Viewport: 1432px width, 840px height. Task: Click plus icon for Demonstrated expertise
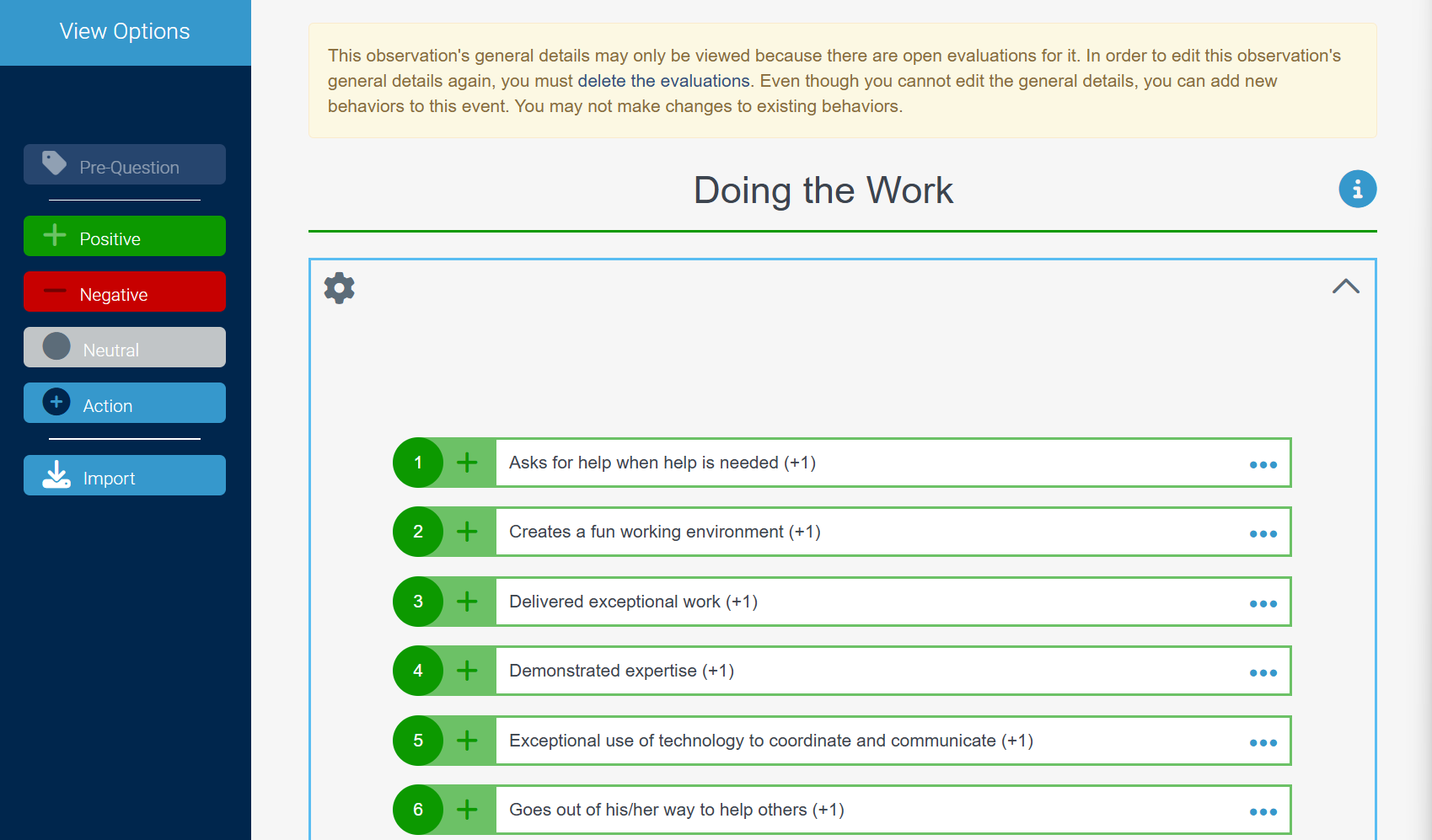pyautogui.click(x=467, y=671)
